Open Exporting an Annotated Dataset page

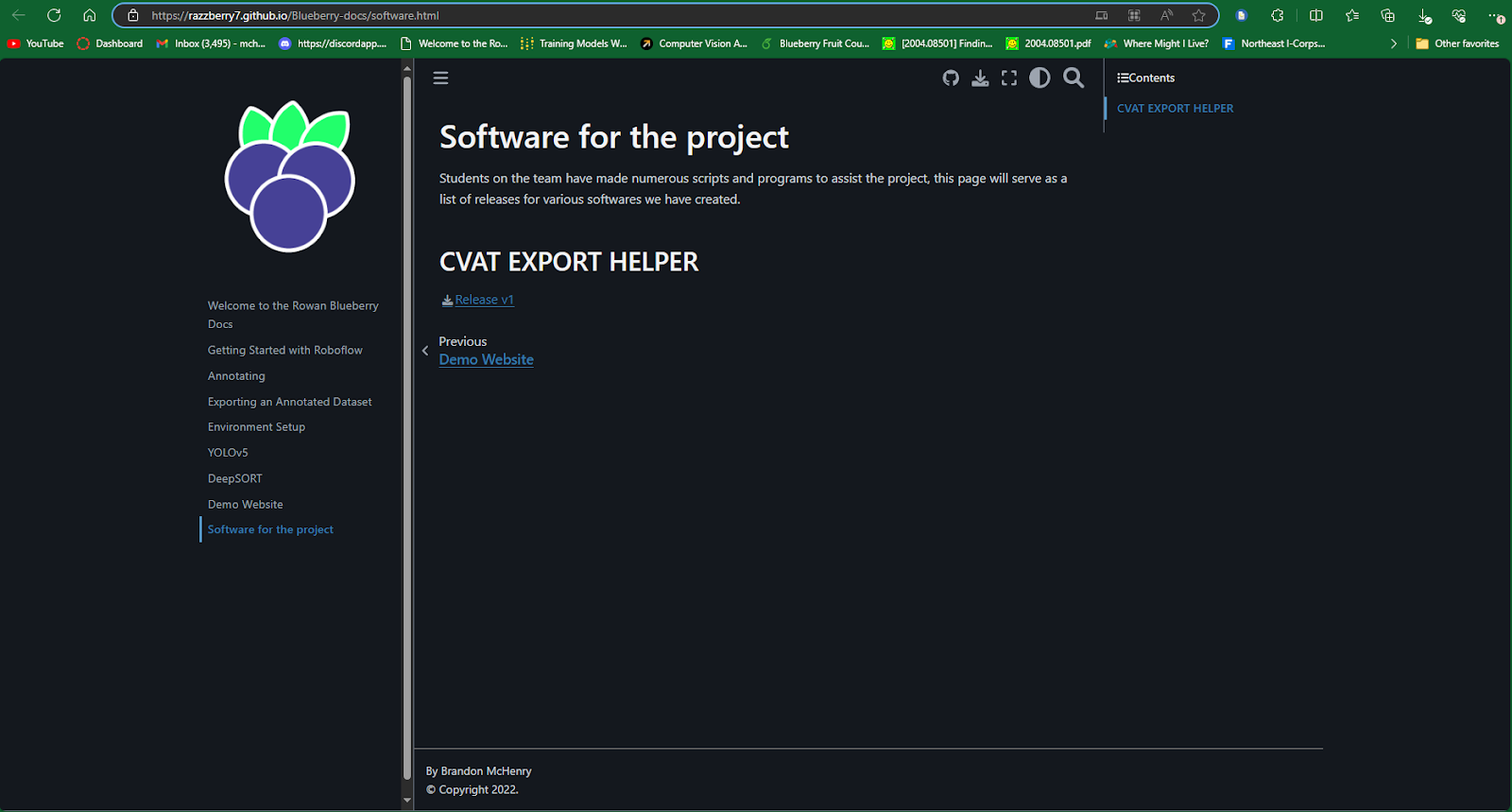(289, 402)
